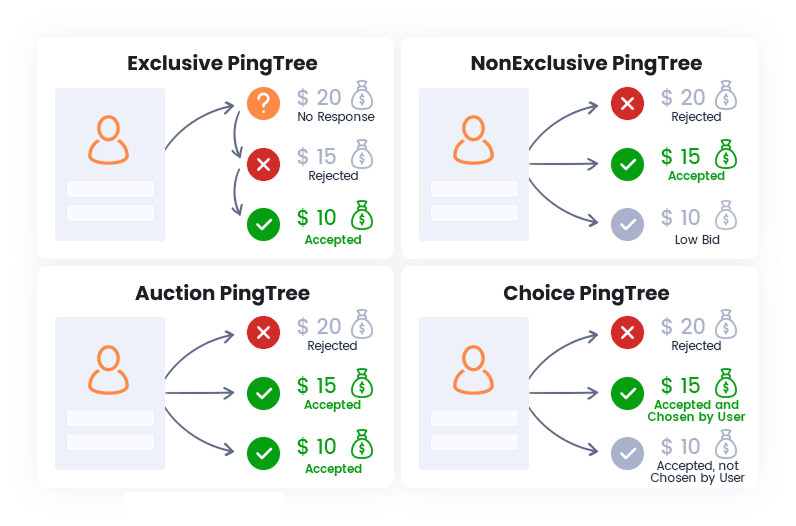This screenshot has height=526, width=796.
Task: Click the 'Low Bid' label
Action: click(x=696, y=240)
